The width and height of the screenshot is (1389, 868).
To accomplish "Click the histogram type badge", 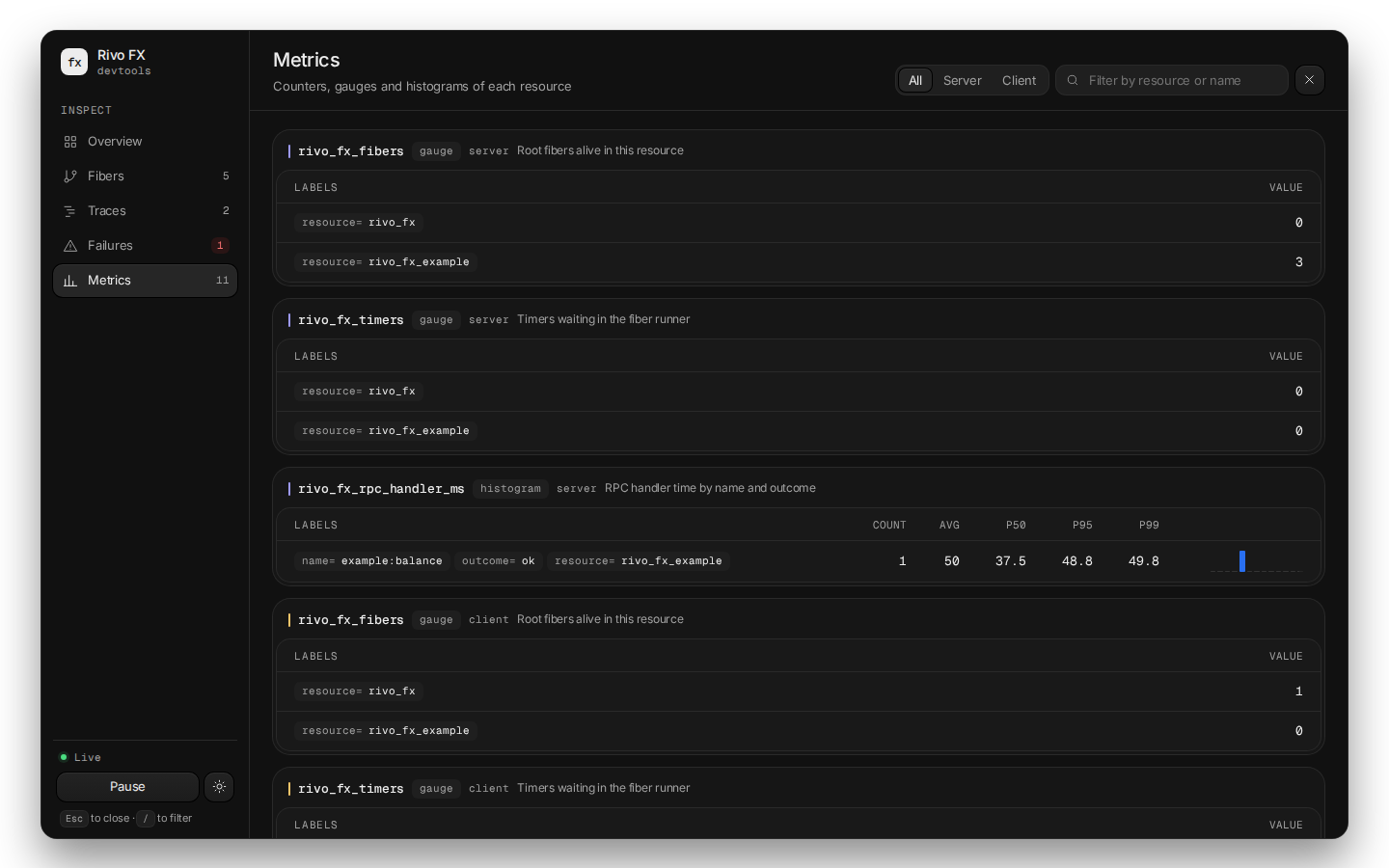I will tap(510, 489).
